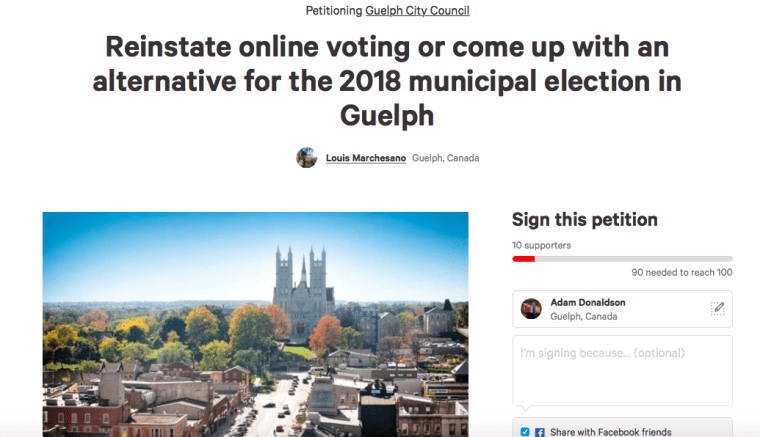This screenshot has height=437, width=760.
Task: Click Adam Donaldson's profile picture
Action: pyautogui.click(x=532, y=309)
